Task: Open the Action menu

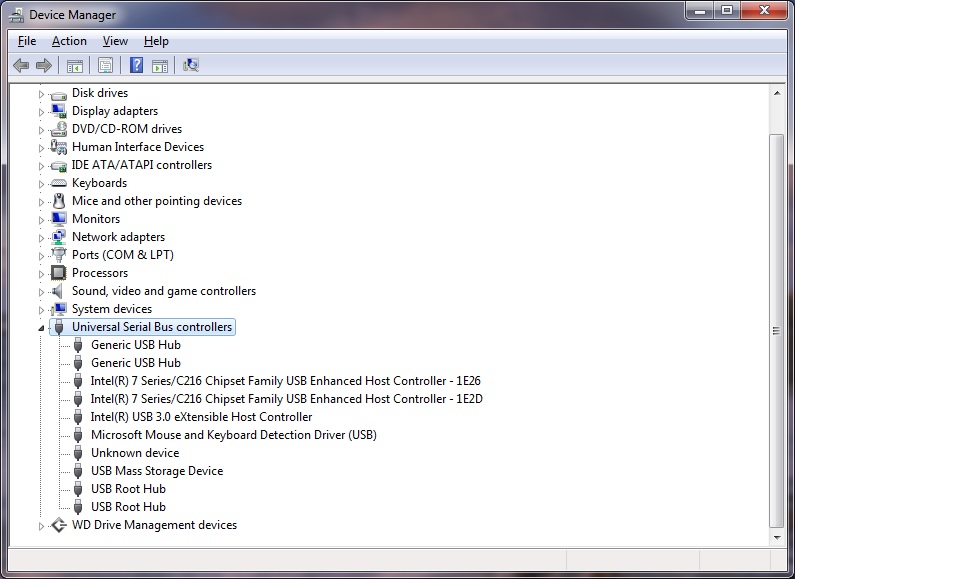Action: point(69,41)
